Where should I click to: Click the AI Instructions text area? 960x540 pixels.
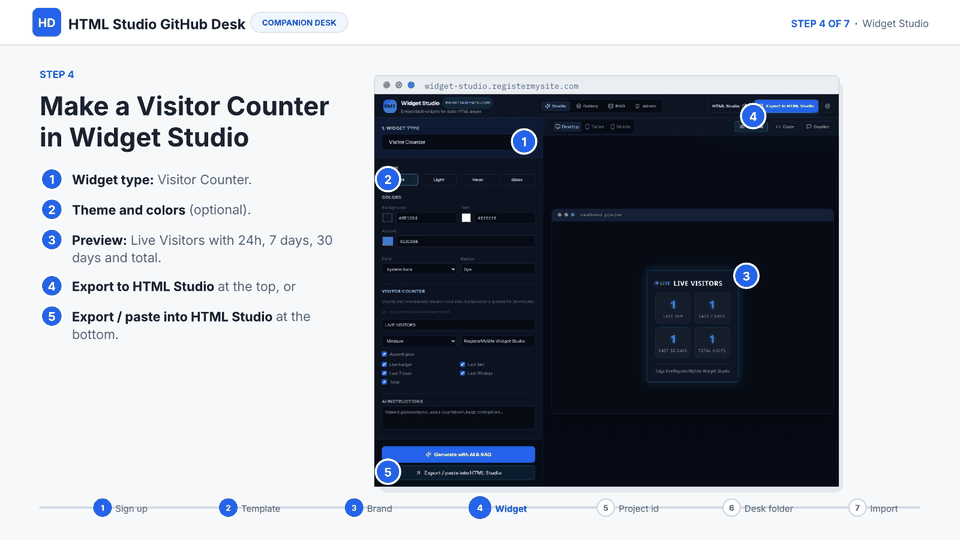[458, 418]
